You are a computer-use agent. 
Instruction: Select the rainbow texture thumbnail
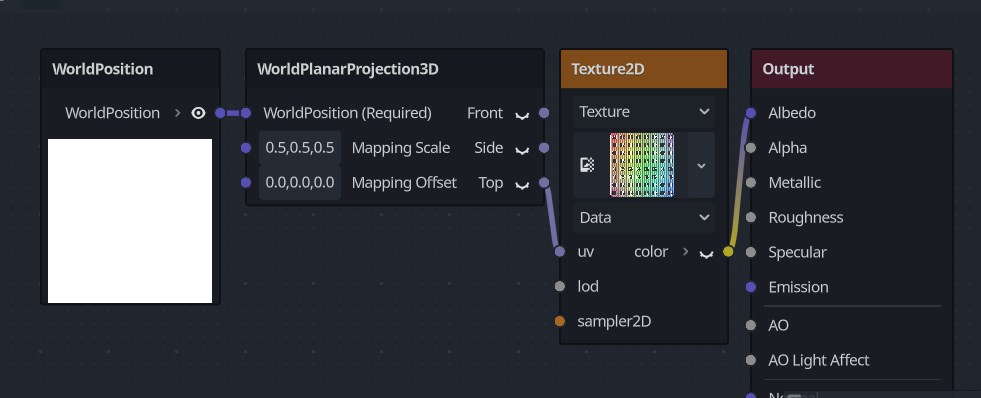(642, 165)
